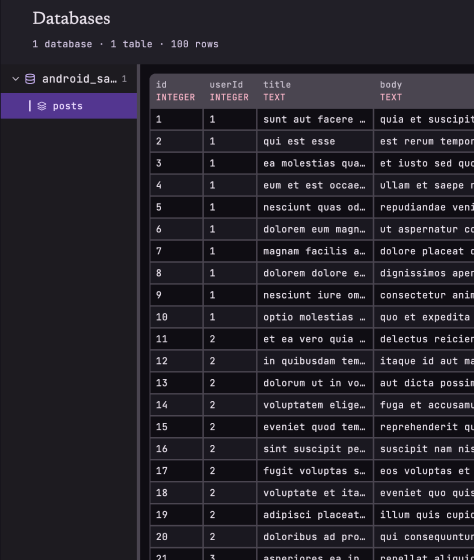Click userId cell in row with id 7
Viewport: 474px width, 560px height.
(x=230, y=251)
